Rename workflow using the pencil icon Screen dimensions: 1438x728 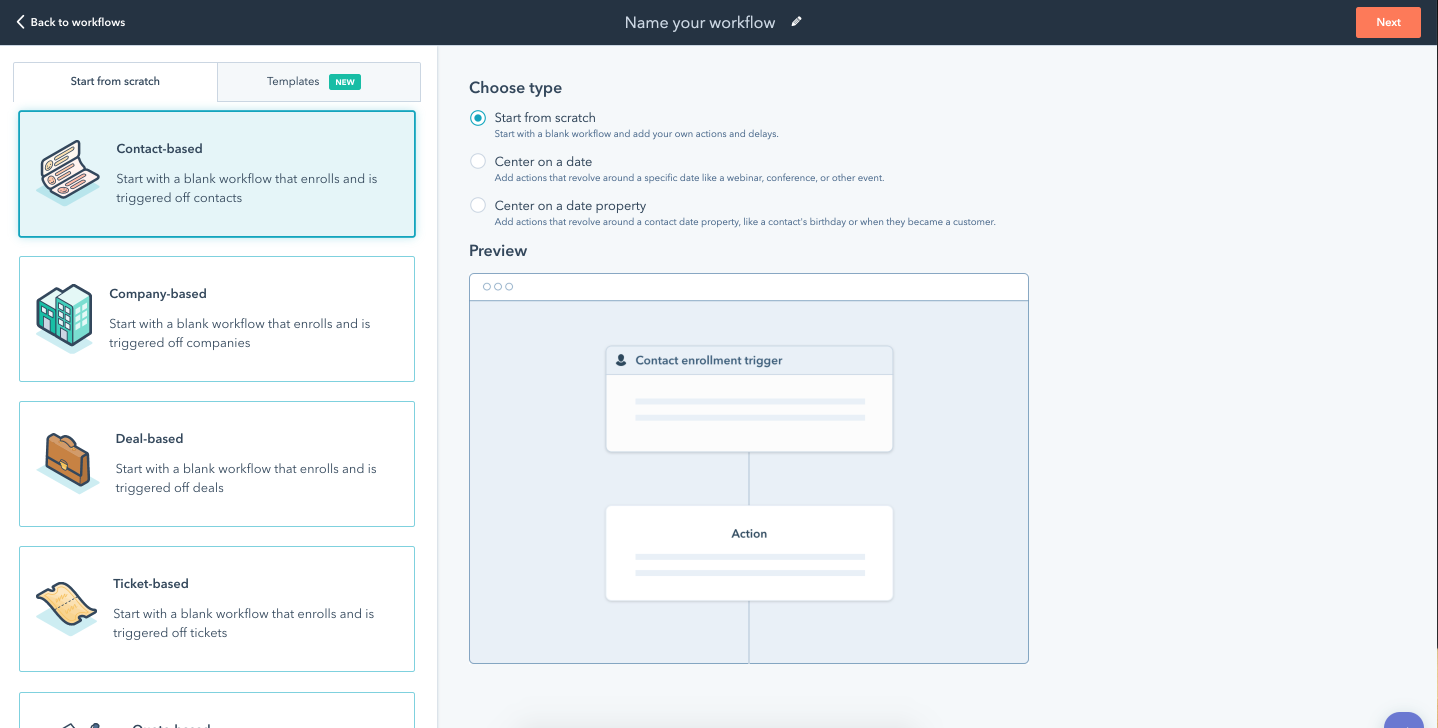795,21
